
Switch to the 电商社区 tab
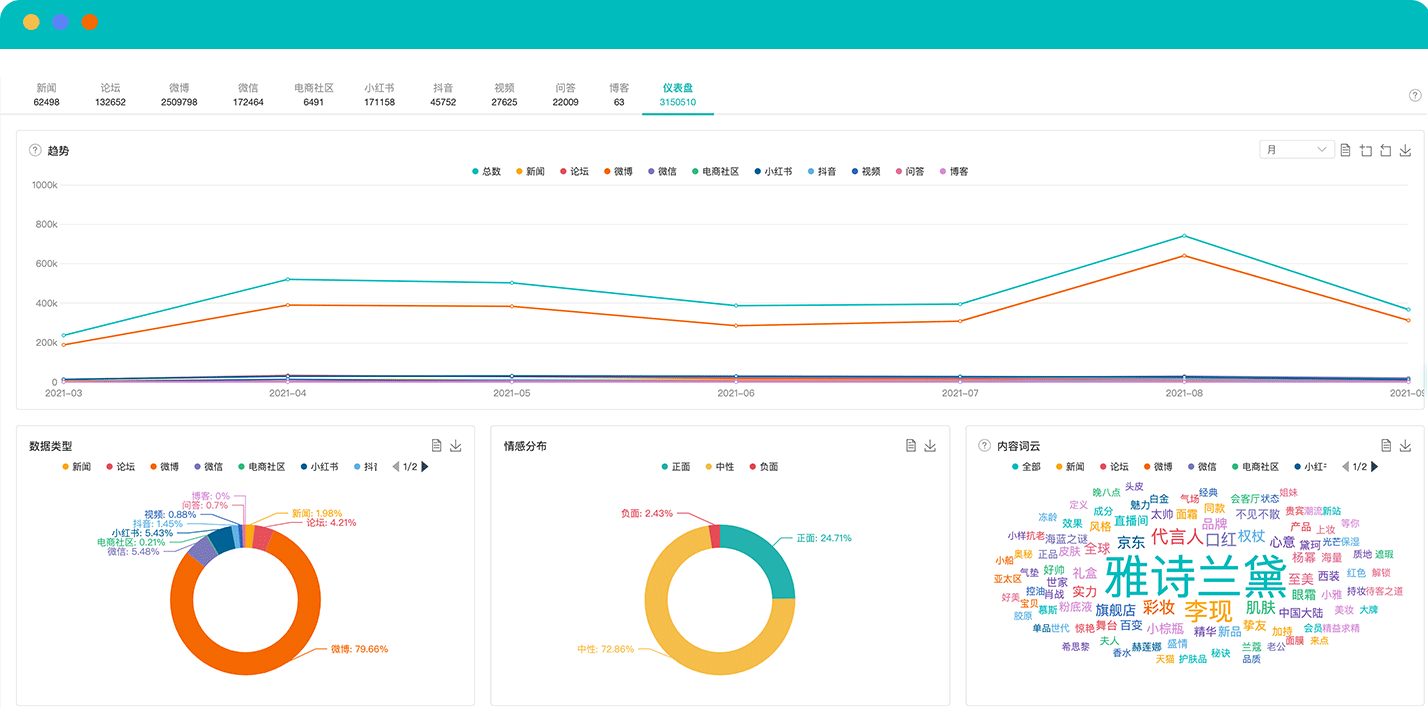tap(314, 95)
